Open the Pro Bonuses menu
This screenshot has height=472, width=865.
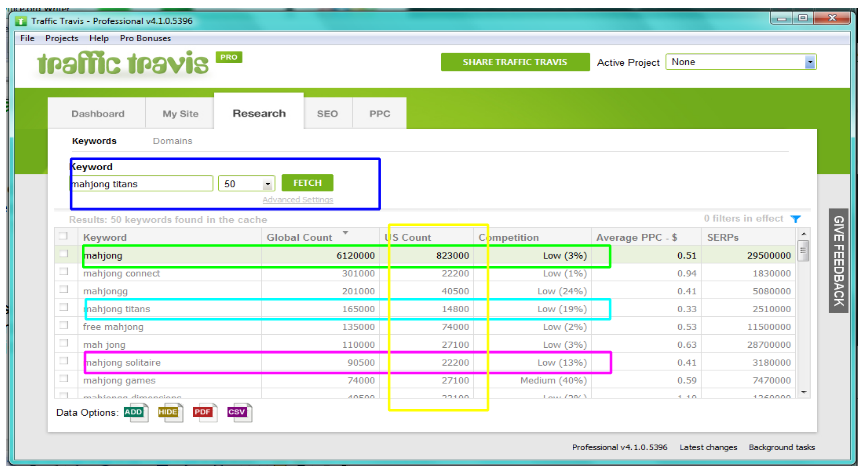(x=146, y=38)
